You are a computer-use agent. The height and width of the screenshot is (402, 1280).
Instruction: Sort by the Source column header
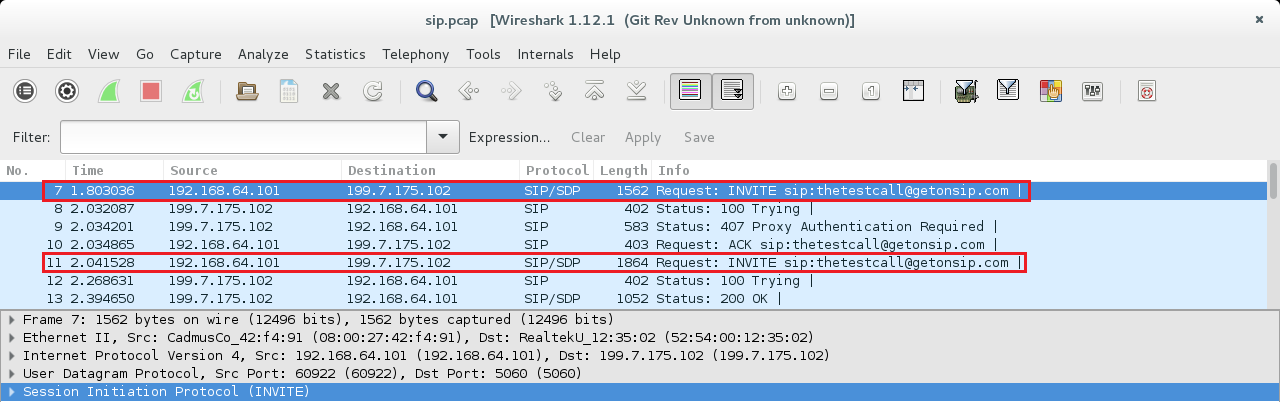(252, 170)
